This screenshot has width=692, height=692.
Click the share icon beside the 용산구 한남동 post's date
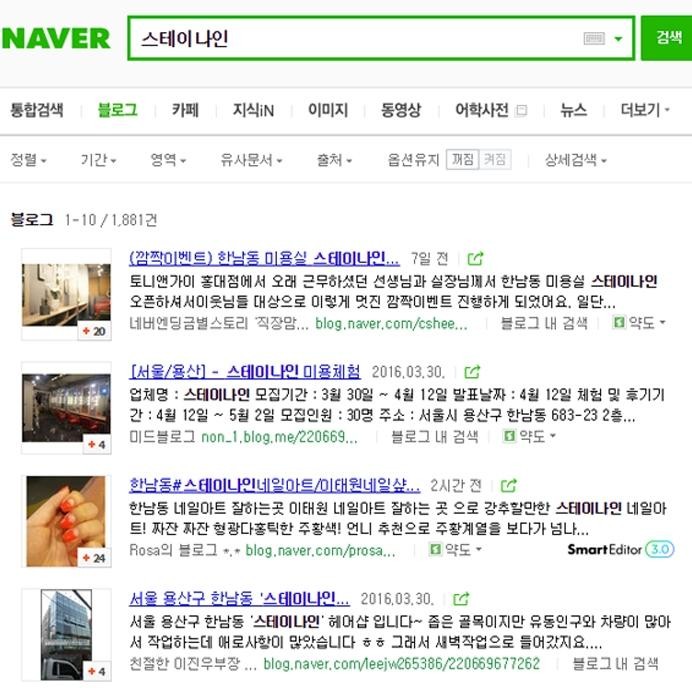point(461,599)
